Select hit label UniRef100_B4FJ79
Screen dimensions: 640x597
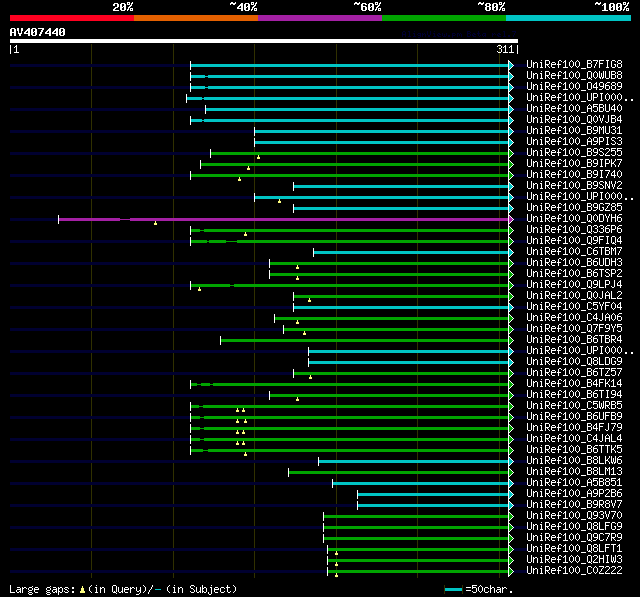pyautogui.click(x=574, y=428)
